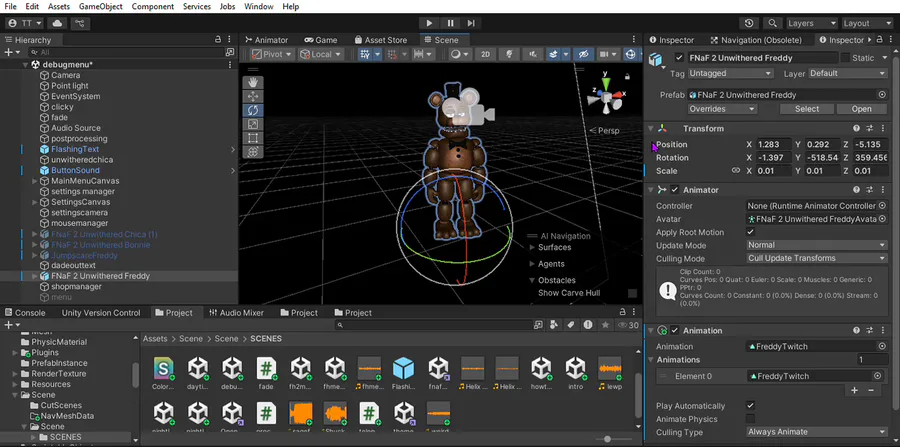Open the Tag Untagged dropdown
This screenshot has width=900, height=447.
click(x=730, y=73)
